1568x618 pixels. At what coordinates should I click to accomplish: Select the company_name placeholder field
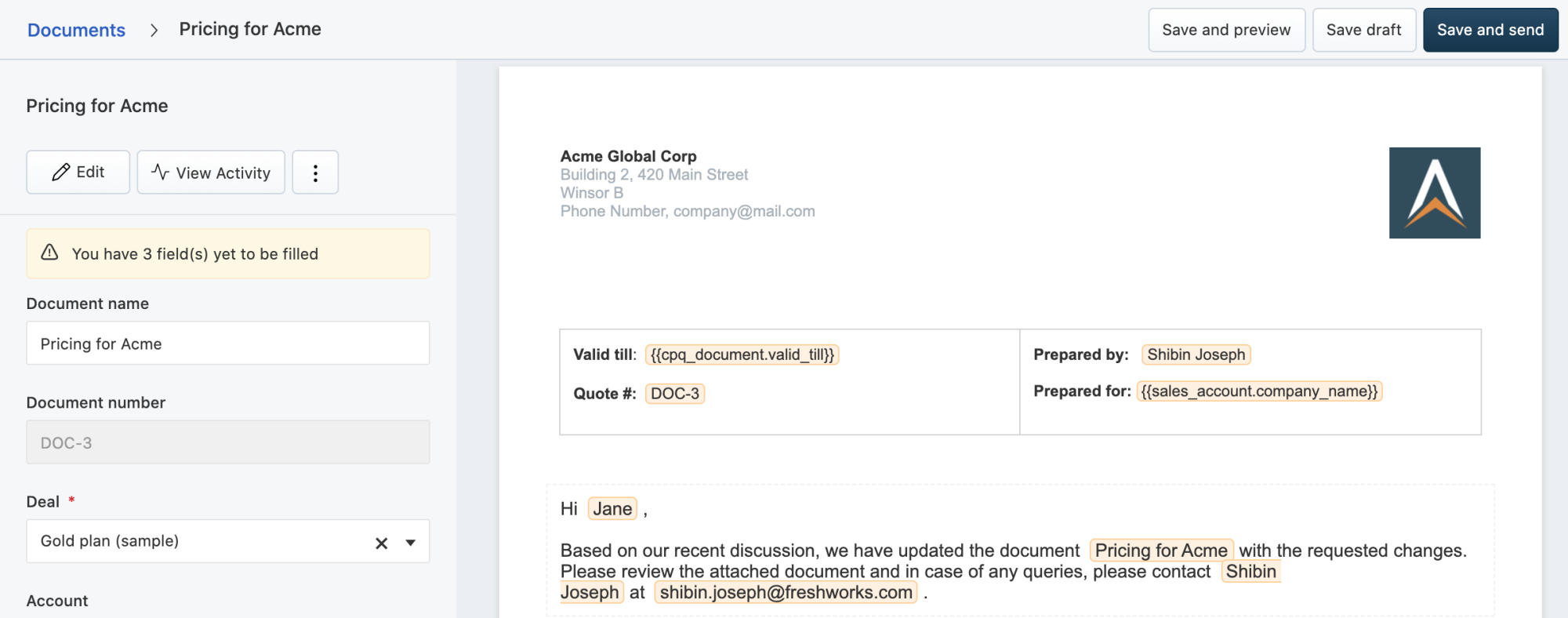click(1258, 391)
